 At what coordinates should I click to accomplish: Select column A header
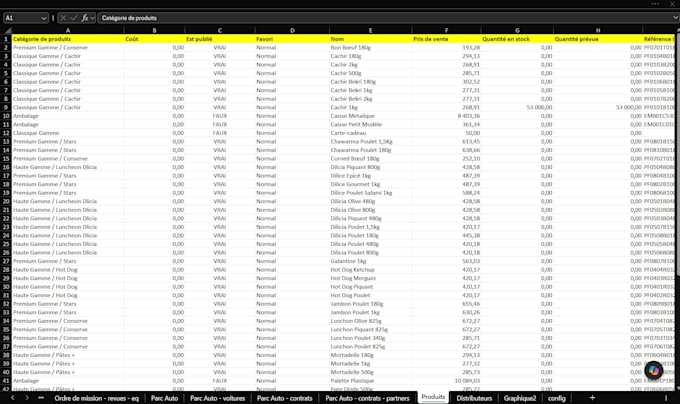pos(68,30)
